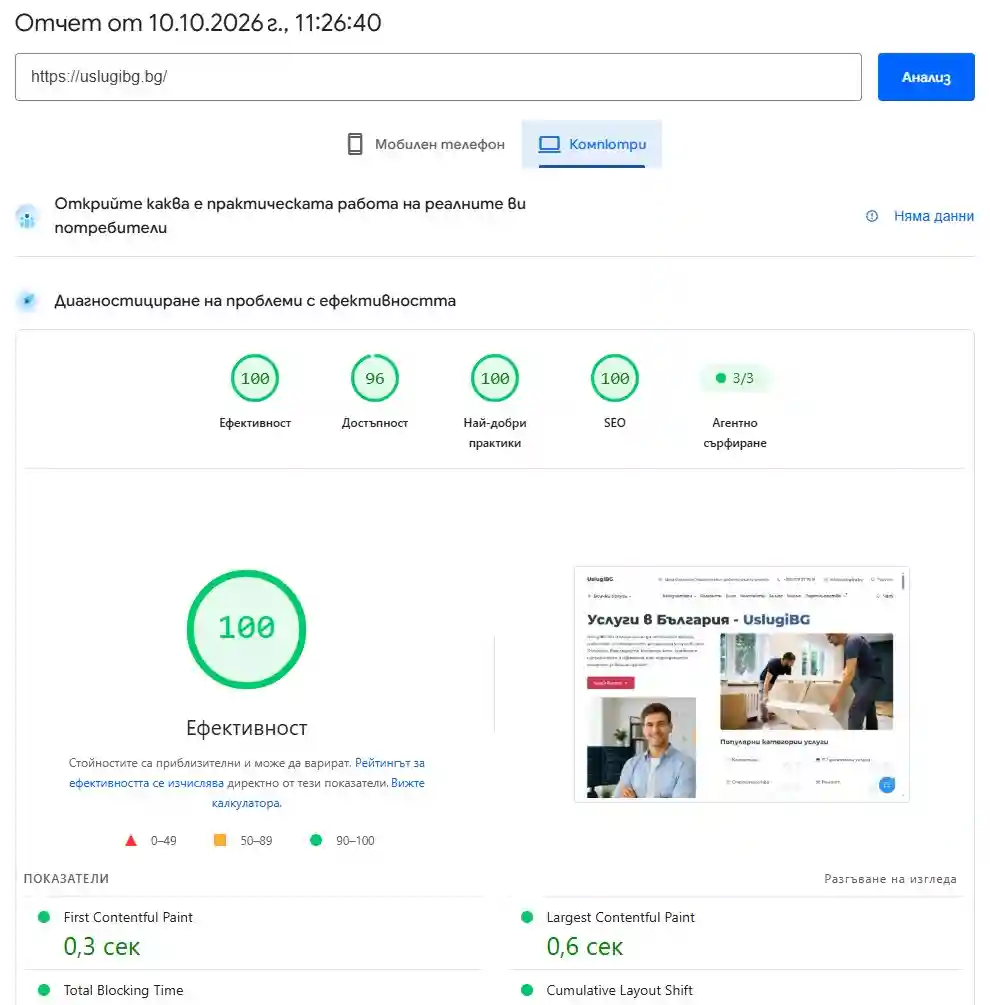Open the Достъпност score gauge of 96

pos(375,378)
